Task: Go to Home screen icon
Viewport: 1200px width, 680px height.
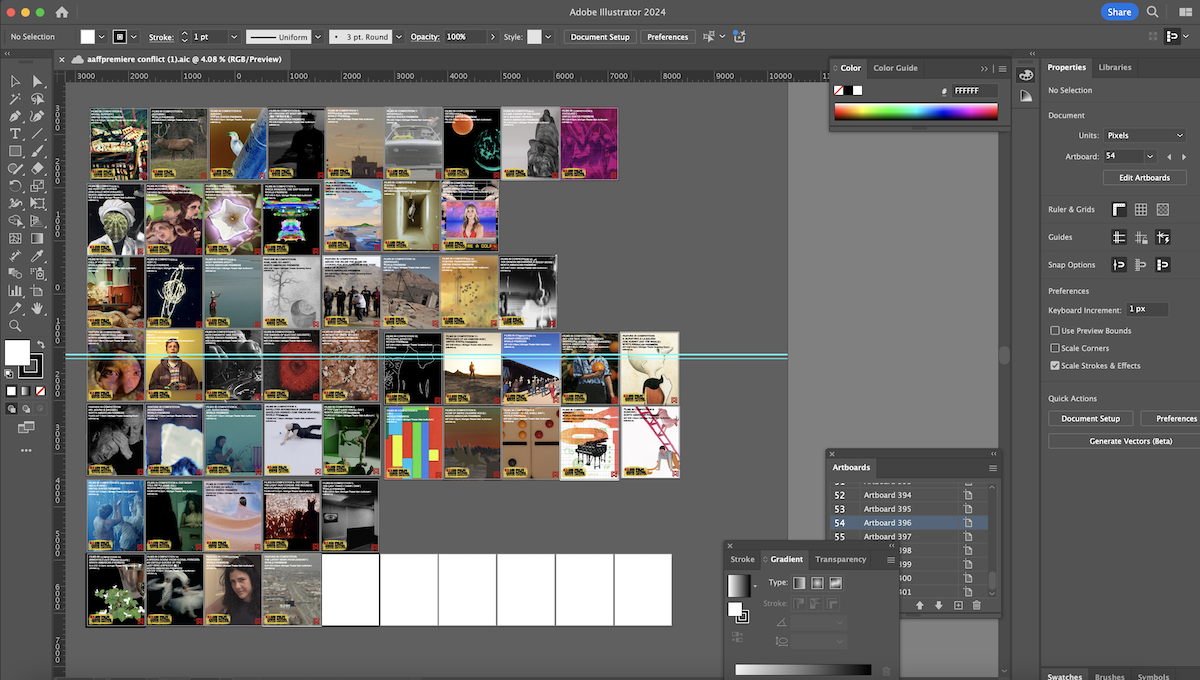Action: [x=62, y=12]
